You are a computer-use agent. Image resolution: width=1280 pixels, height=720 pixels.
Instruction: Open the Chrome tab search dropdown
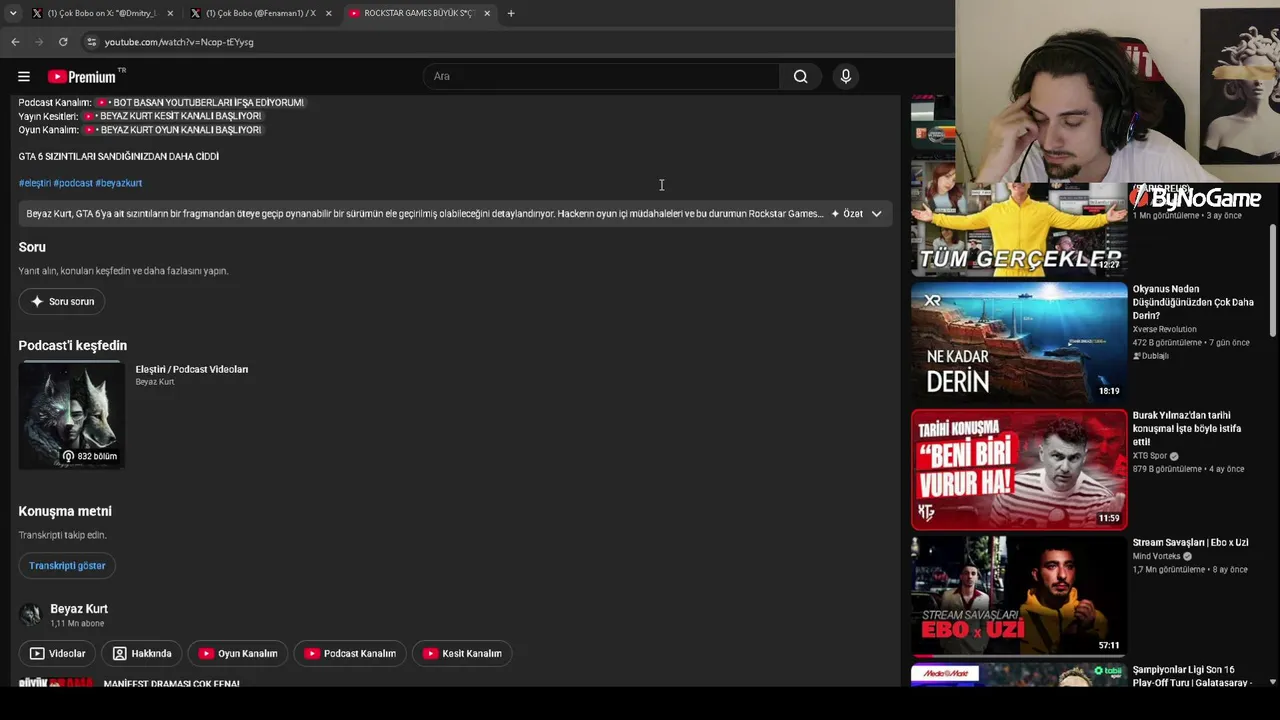[13, 13]
